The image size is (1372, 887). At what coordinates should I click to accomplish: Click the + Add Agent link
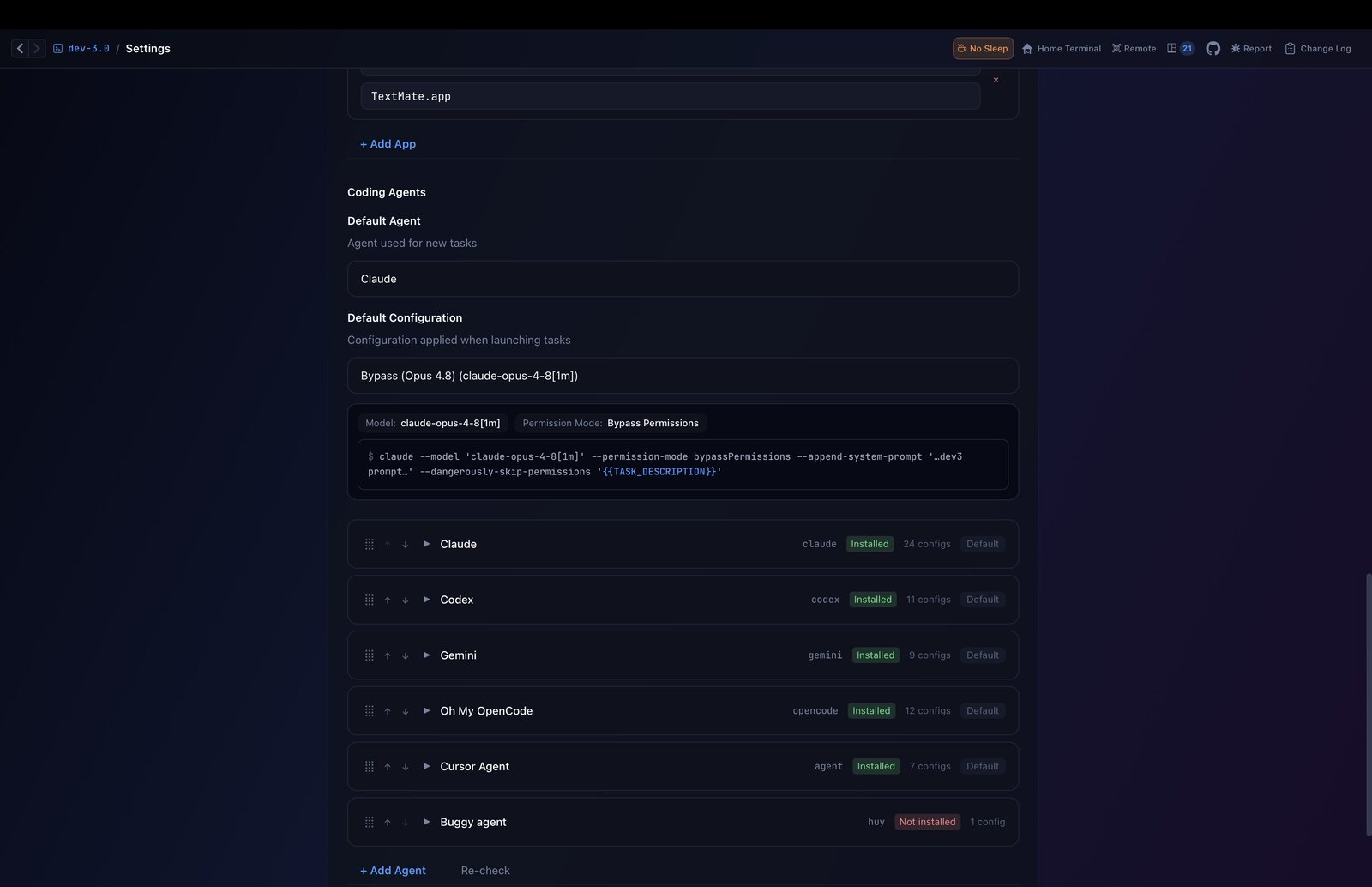click(x=393, y=871)
